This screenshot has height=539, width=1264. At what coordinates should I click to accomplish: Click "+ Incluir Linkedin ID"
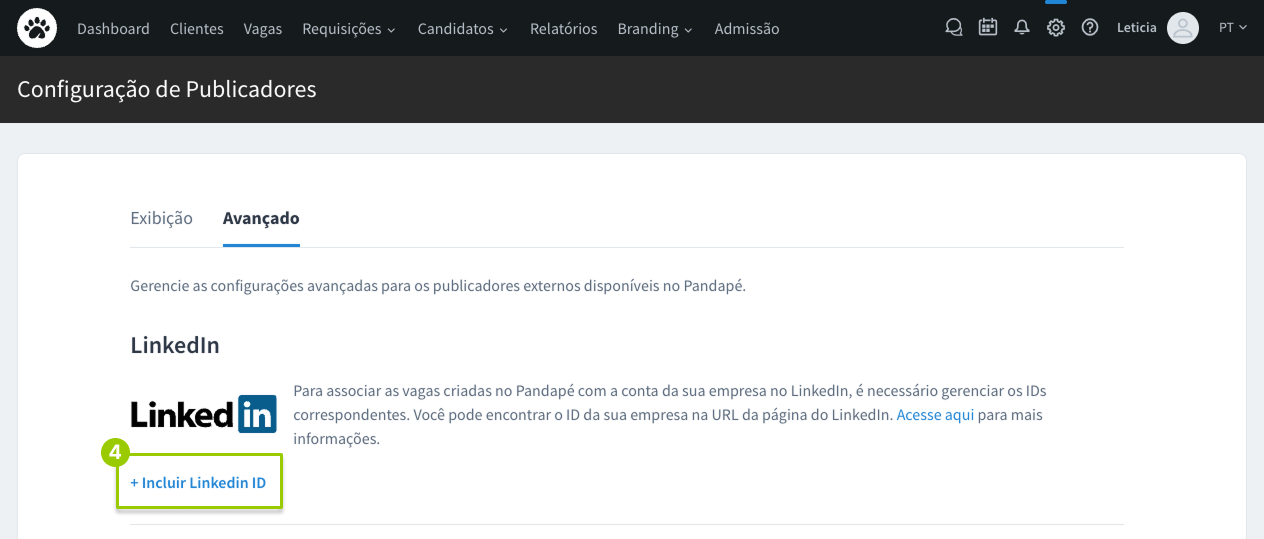198,483
